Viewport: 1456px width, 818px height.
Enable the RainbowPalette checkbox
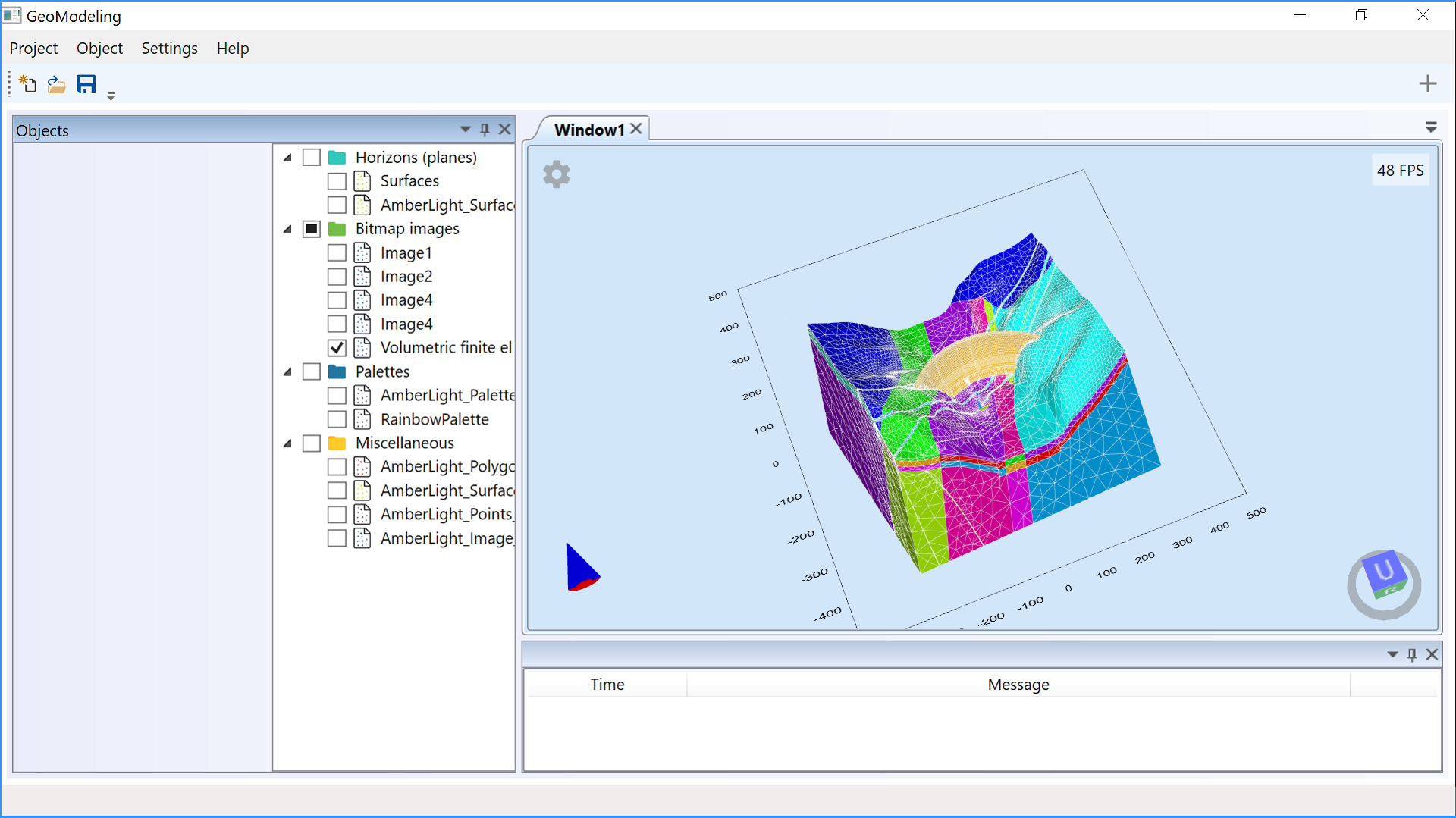tap(337, 419)
